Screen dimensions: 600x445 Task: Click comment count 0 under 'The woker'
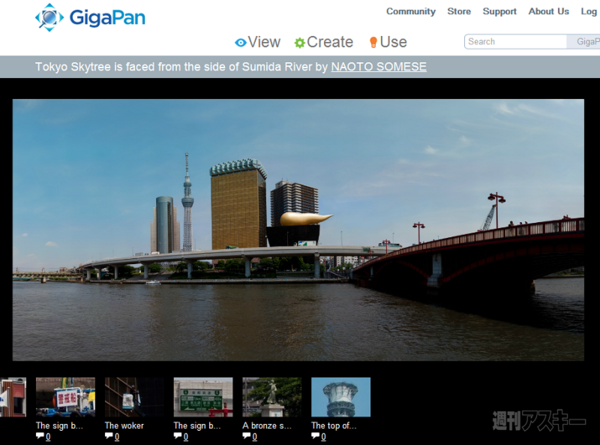click(x=117, y=436)
